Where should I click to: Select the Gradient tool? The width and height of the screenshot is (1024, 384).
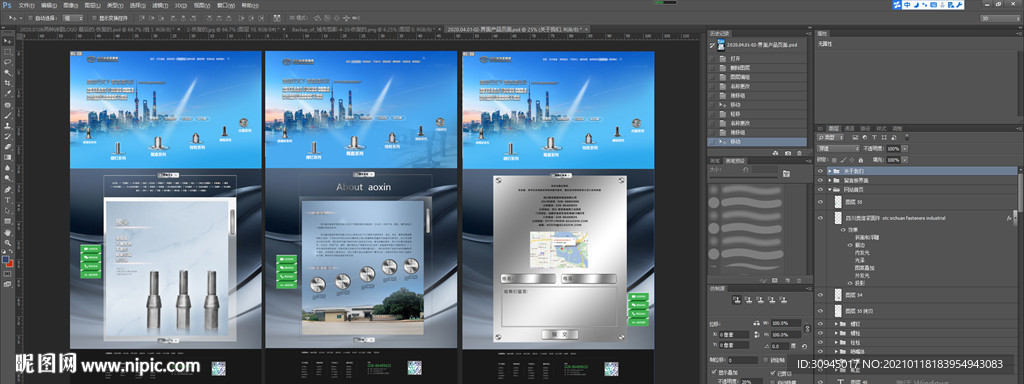pos(7,157)
